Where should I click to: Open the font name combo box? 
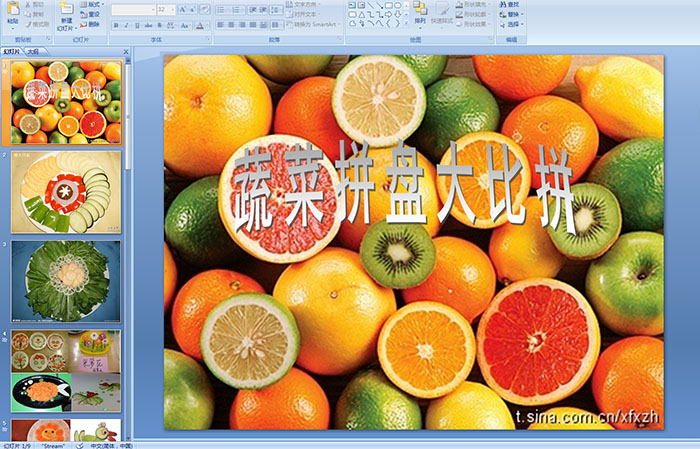pos(133,9)
